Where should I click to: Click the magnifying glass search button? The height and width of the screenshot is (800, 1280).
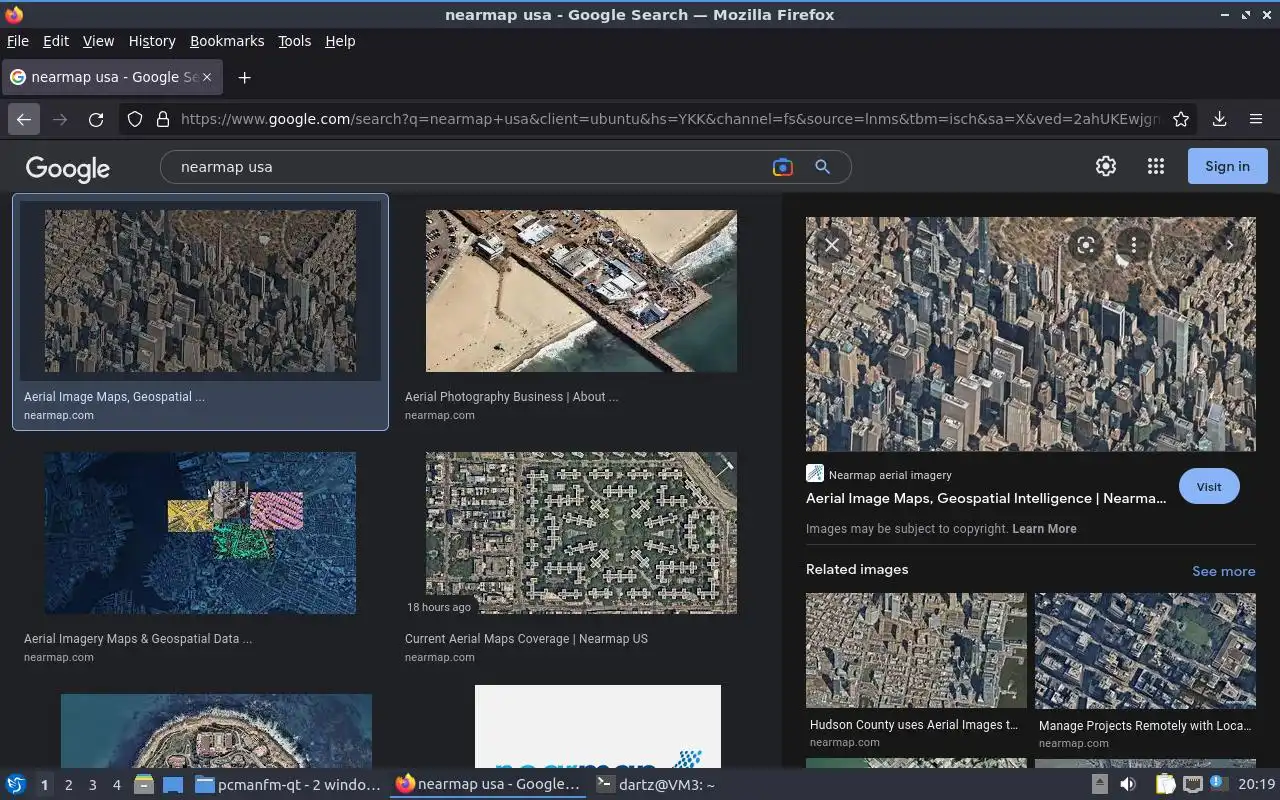pyautogui.click(x=822, y=167)
